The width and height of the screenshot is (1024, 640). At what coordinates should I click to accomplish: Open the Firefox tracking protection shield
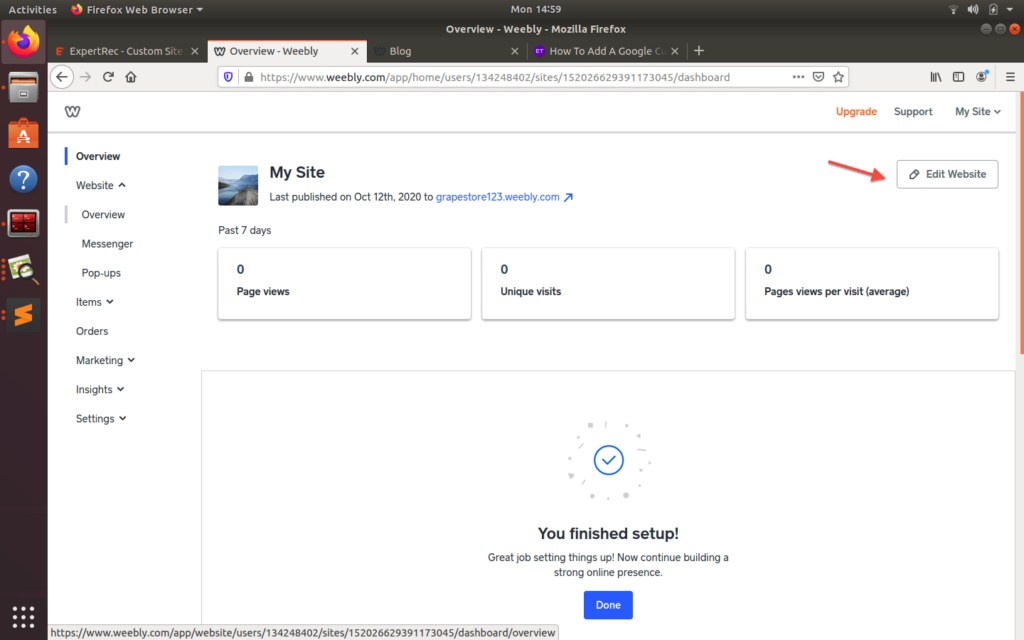tap(228, 77)
